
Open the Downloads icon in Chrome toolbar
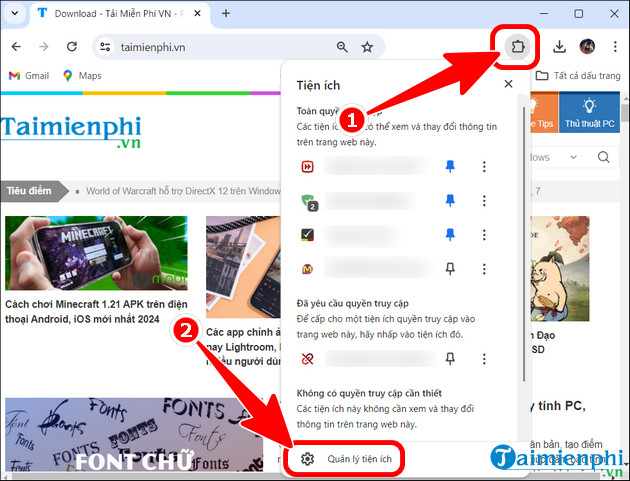[x=559, y=47]
